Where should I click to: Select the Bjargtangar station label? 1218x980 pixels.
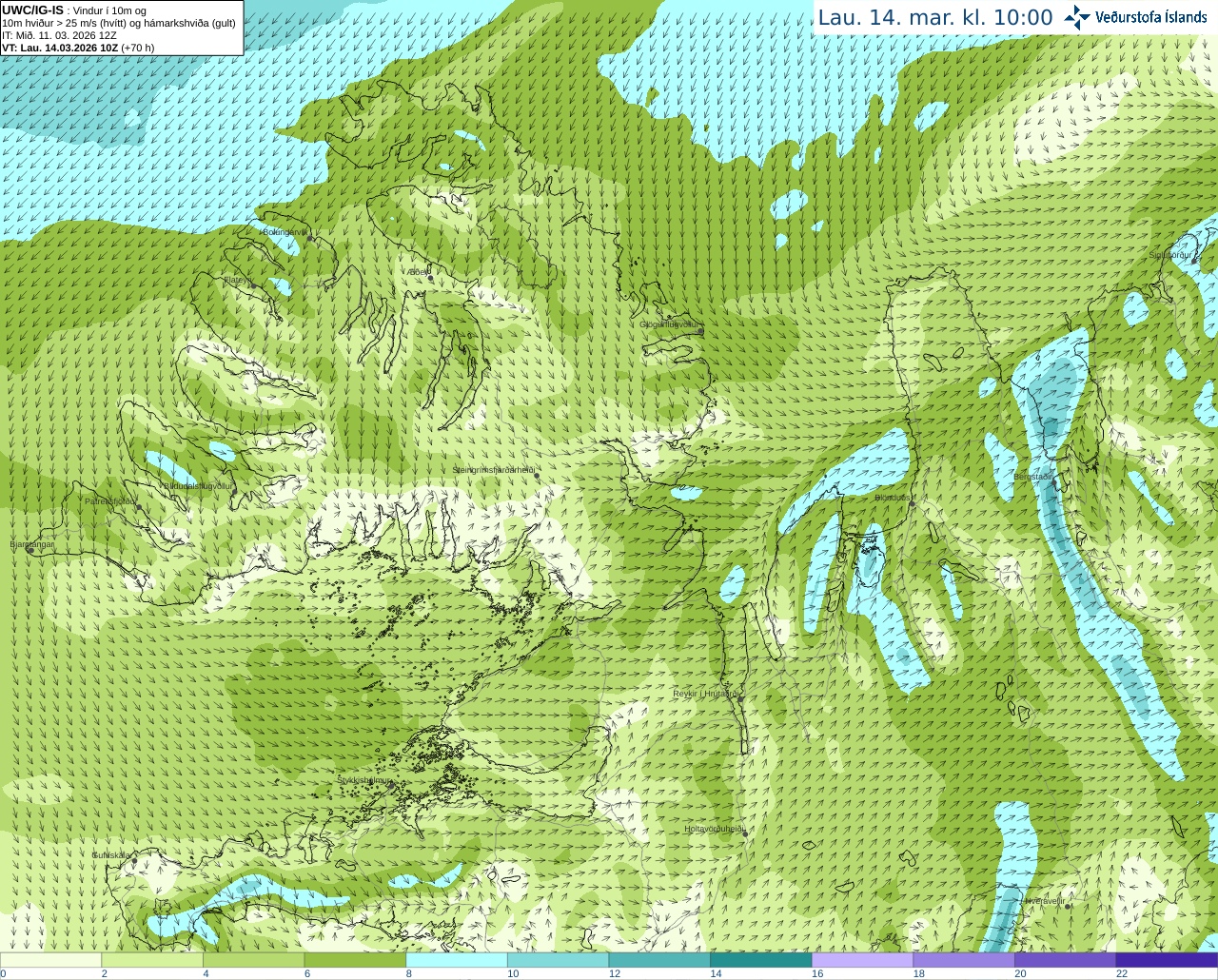tap(32, 544)
